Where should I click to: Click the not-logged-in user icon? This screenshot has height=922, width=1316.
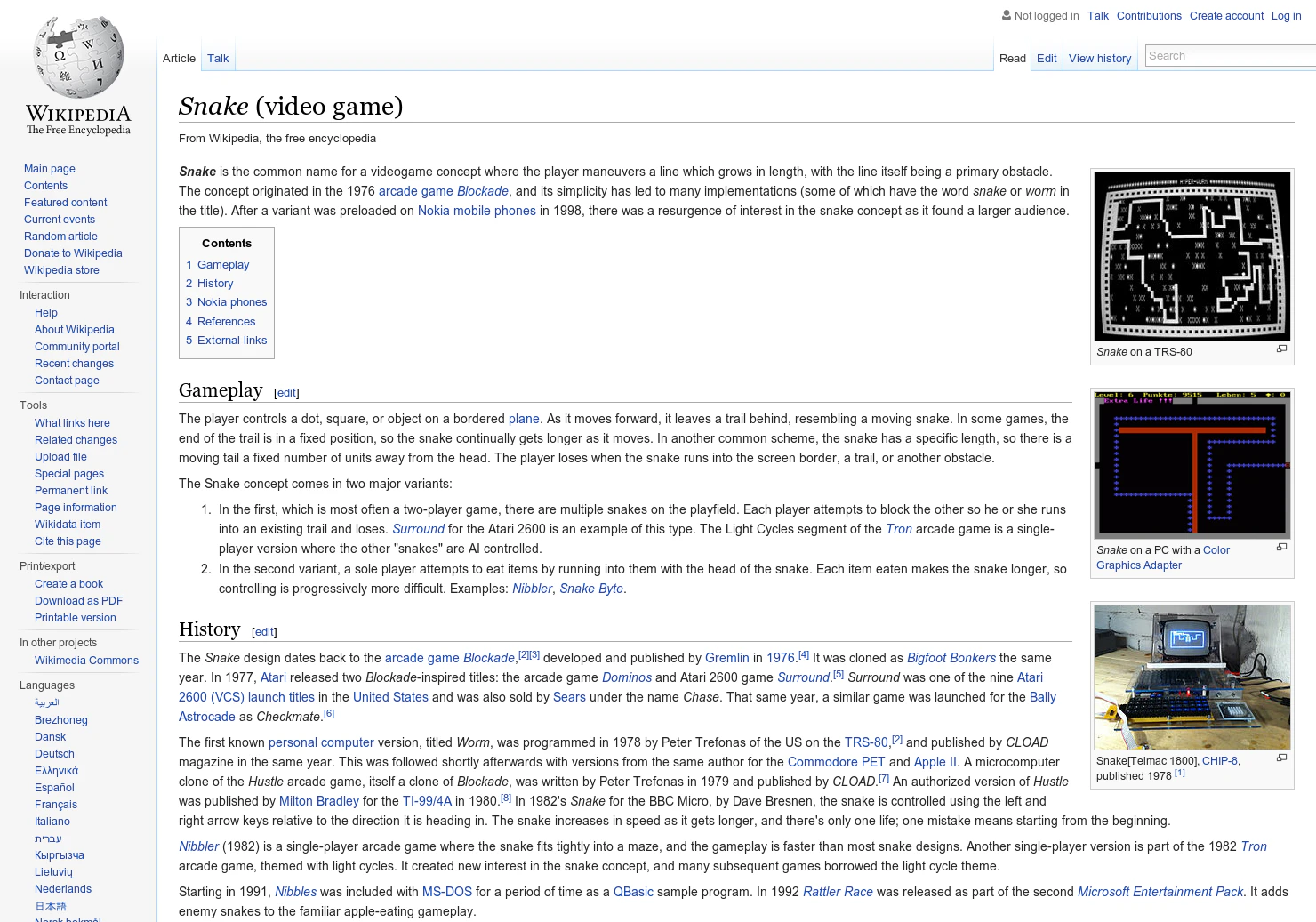[x=1007, y=15]
